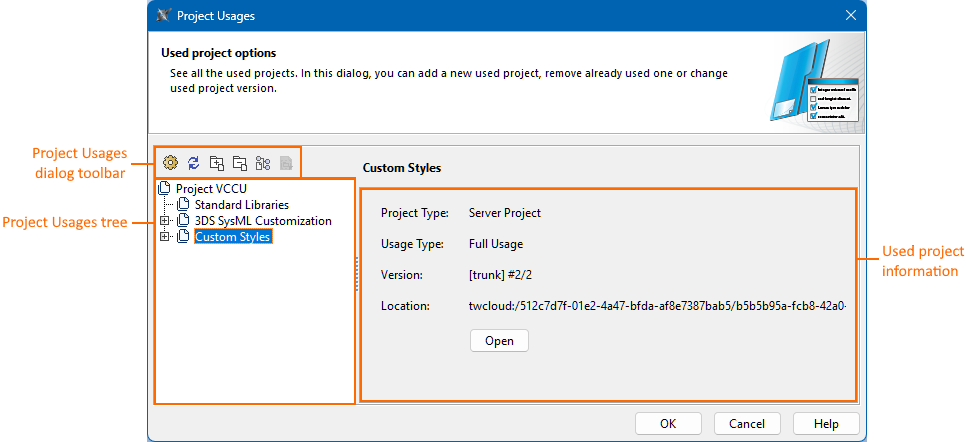Open the gear options icon in the toolbar
This screenshot has height=442, width=967.
point(170,162)
